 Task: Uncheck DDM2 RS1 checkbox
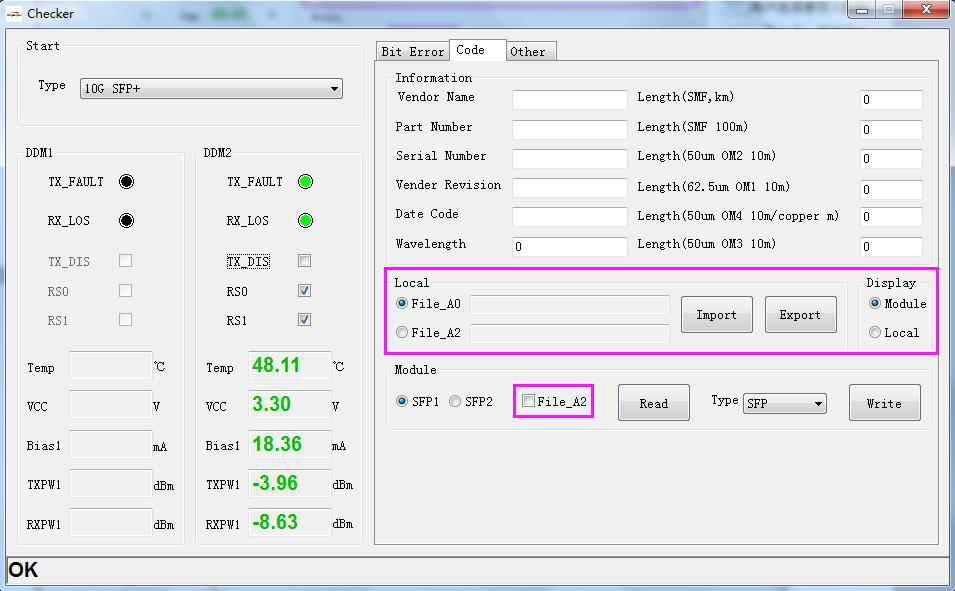[305, 320]
